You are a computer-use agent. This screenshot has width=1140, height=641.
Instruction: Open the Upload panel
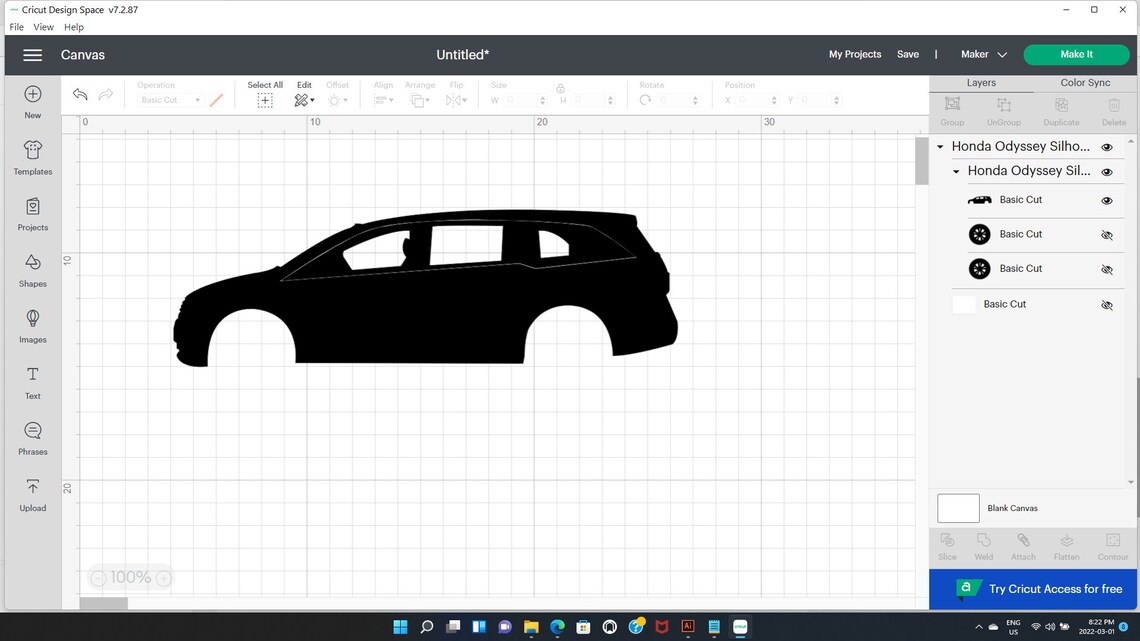point(32,493)
